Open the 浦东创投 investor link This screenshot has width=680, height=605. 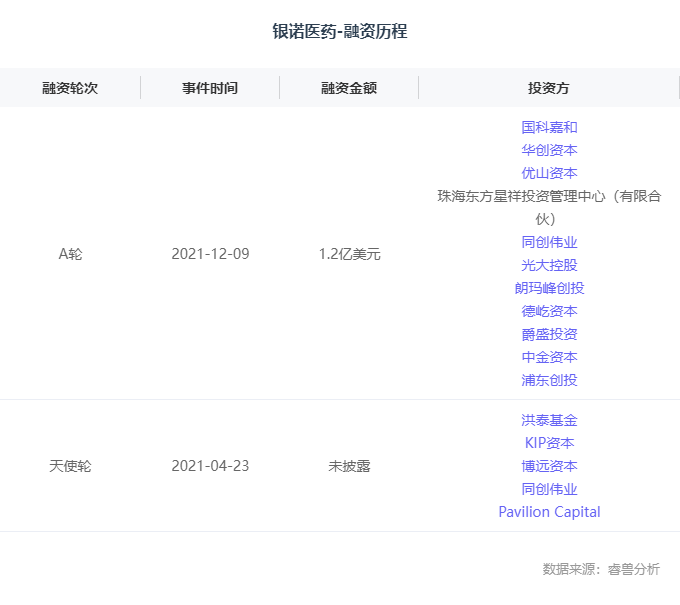[x=549, y=380]
